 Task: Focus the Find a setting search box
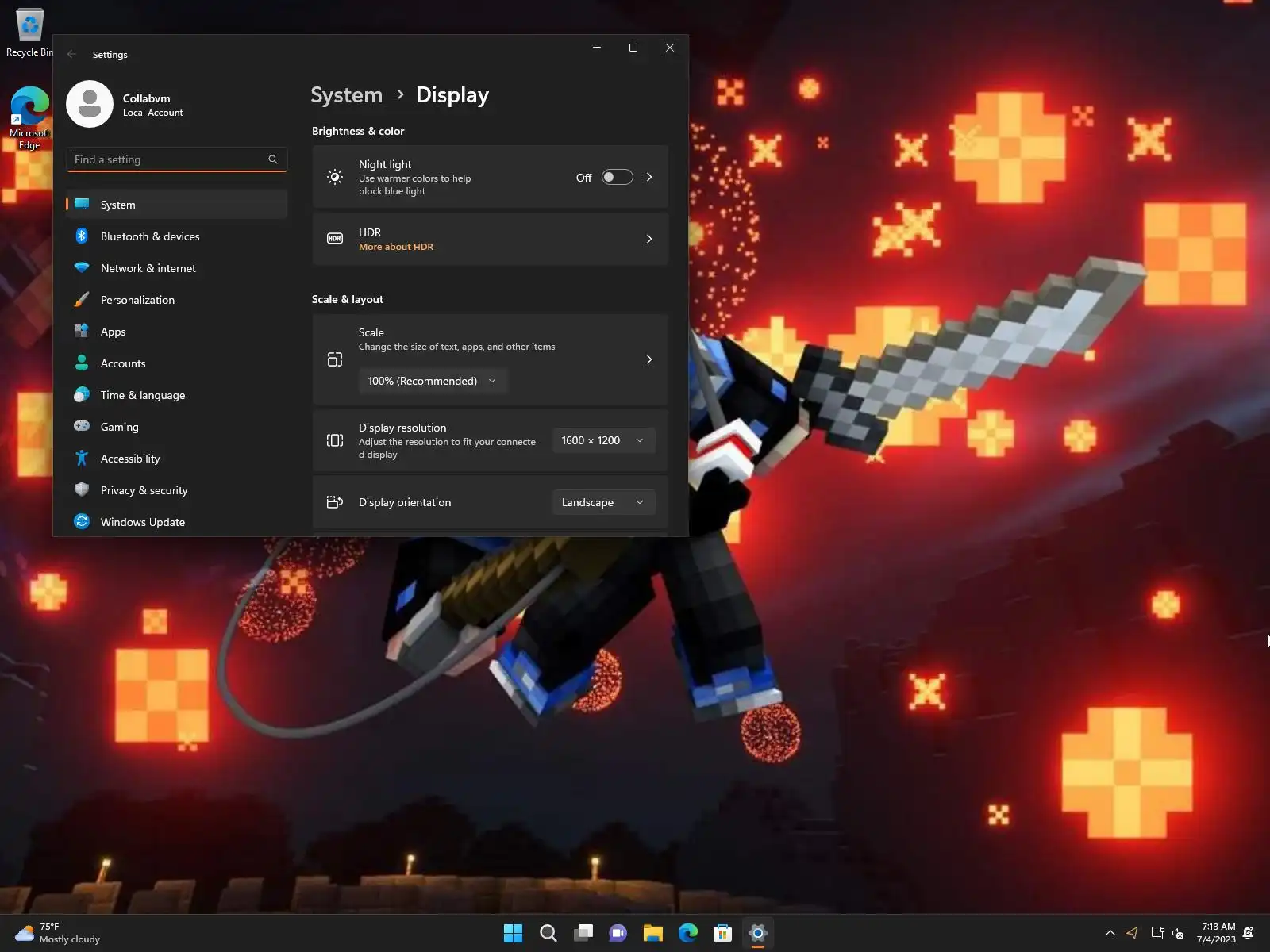point(176,159)
